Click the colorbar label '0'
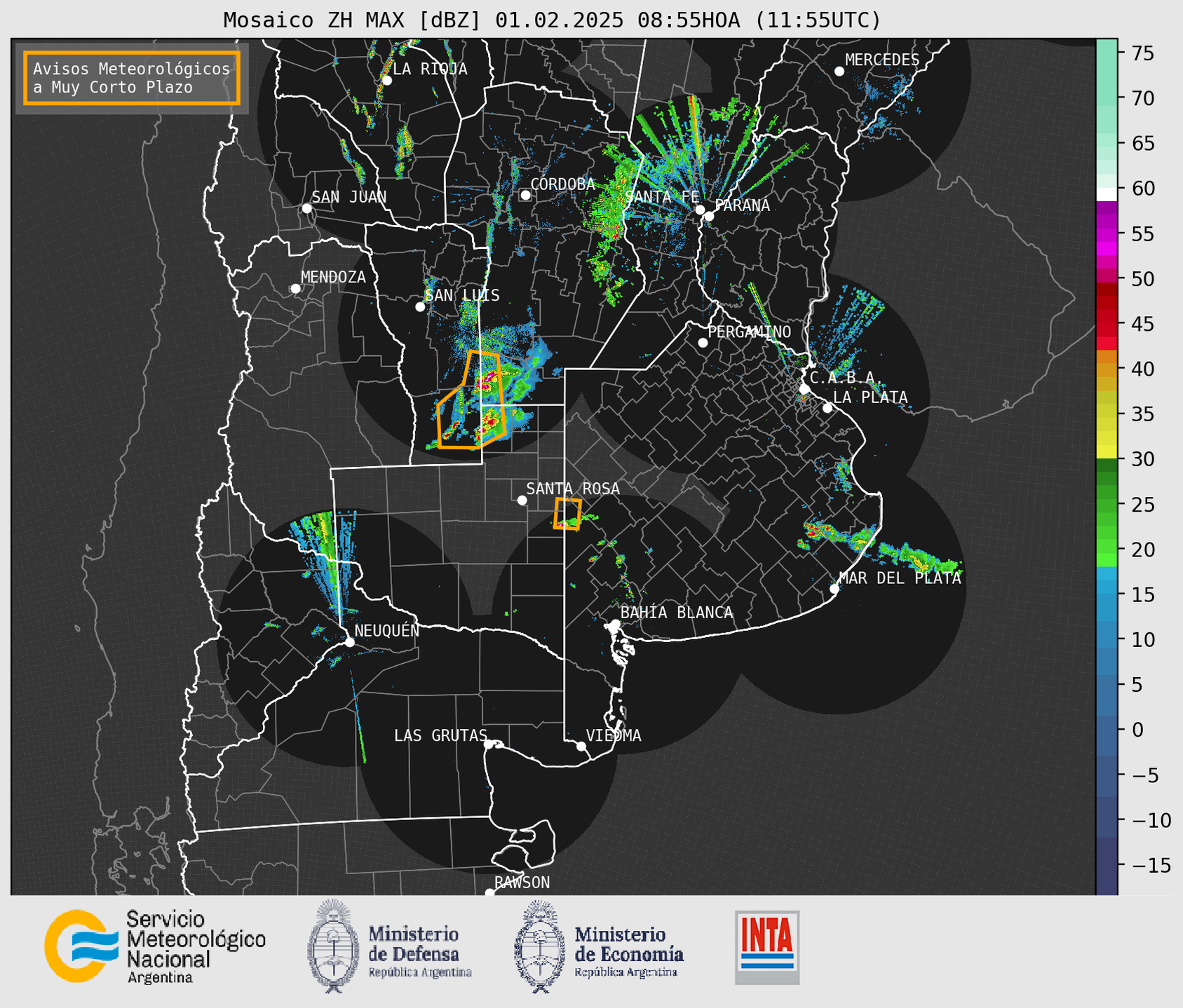 point(1137,730)
